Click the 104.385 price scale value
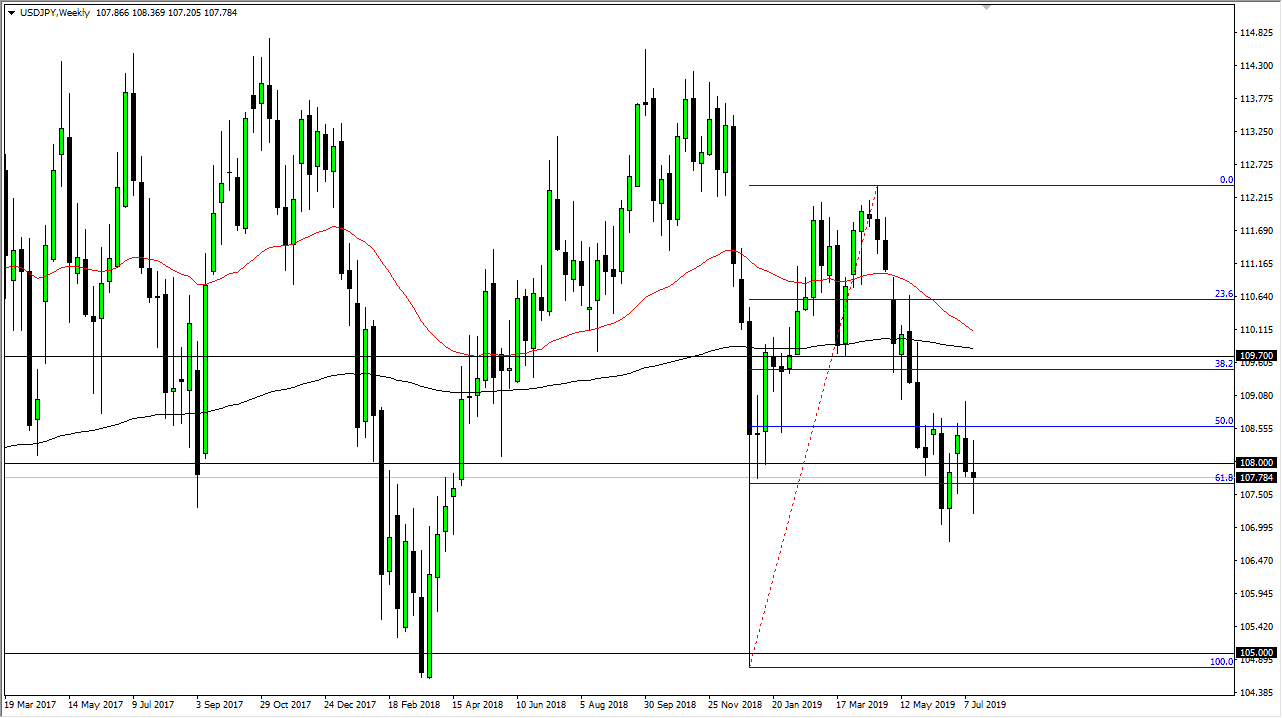Image resolution: width=1282 pixels, height=718 pixels. (x=1258, y=693)
